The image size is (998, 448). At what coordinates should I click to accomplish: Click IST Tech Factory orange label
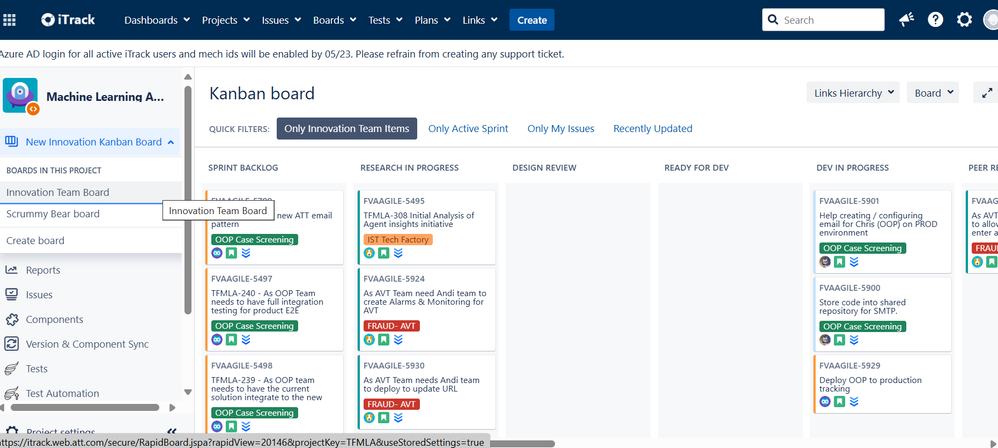tap(398, 240)
